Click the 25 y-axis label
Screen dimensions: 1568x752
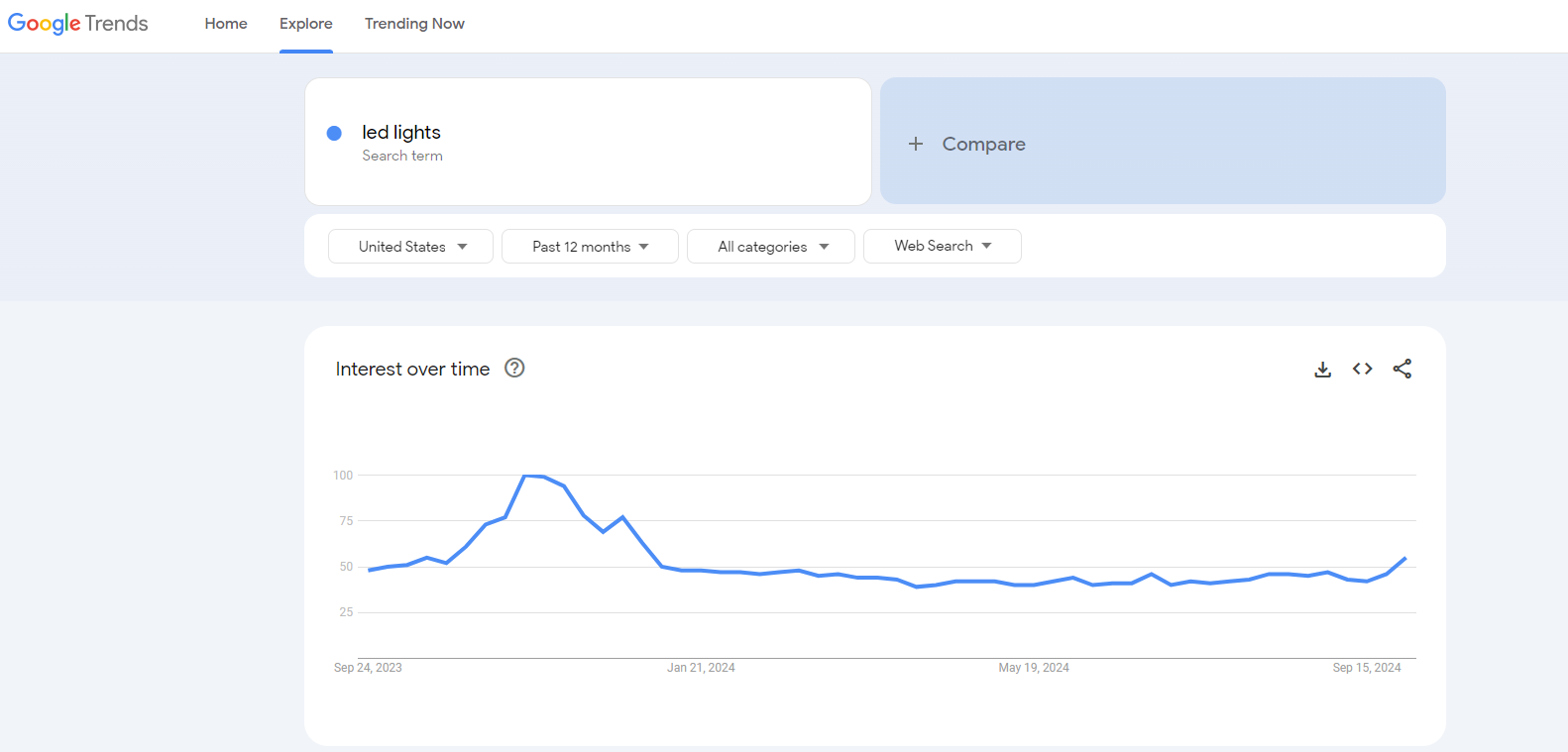tap(346, 612)
